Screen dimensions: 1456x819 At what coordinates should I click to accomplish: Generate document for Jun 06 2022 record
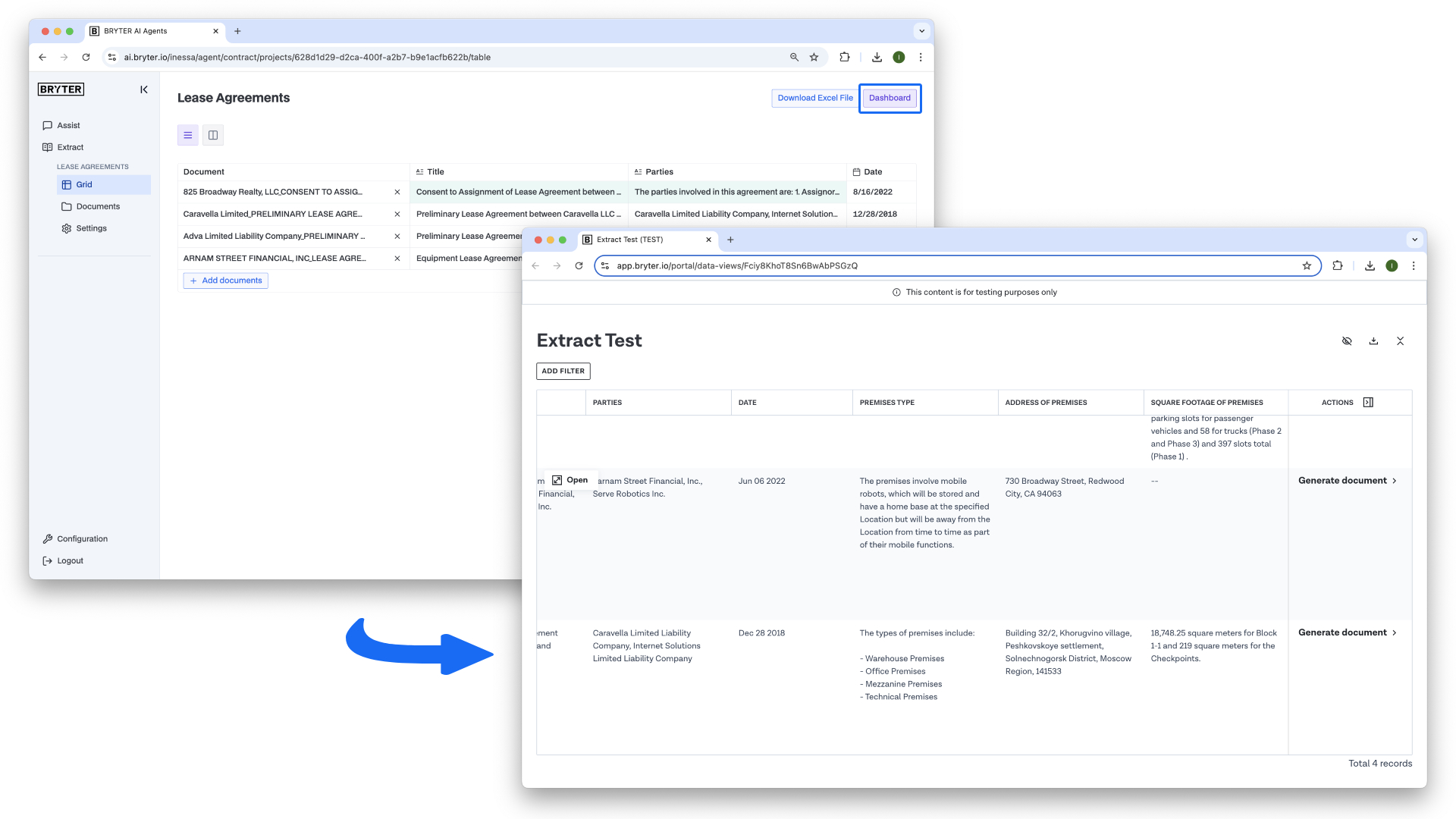pyautogui.click(x=1347, y=481)
